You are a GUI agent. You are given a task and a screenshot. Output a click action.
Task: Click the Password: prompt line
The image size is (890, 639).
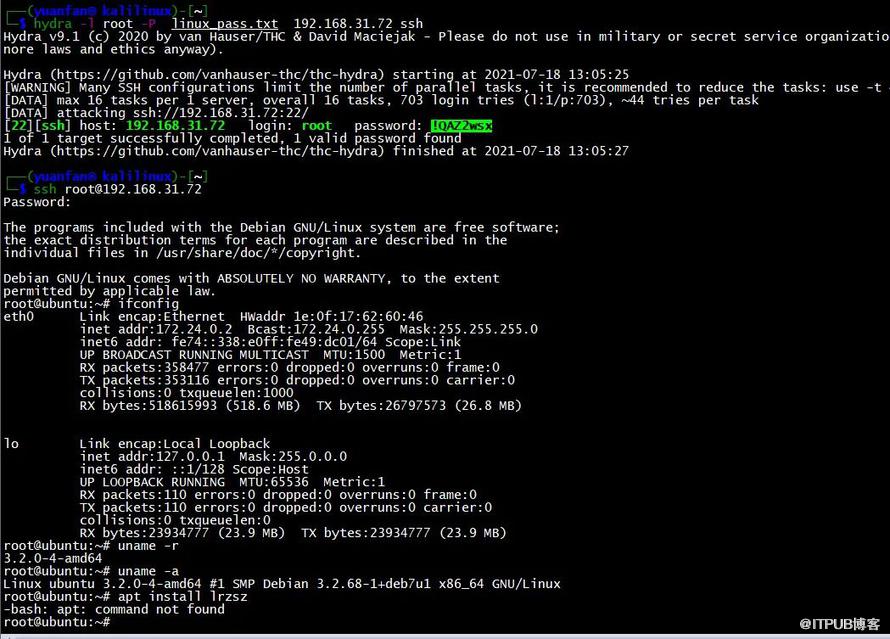pyautogui.click(x=37, y=203)
